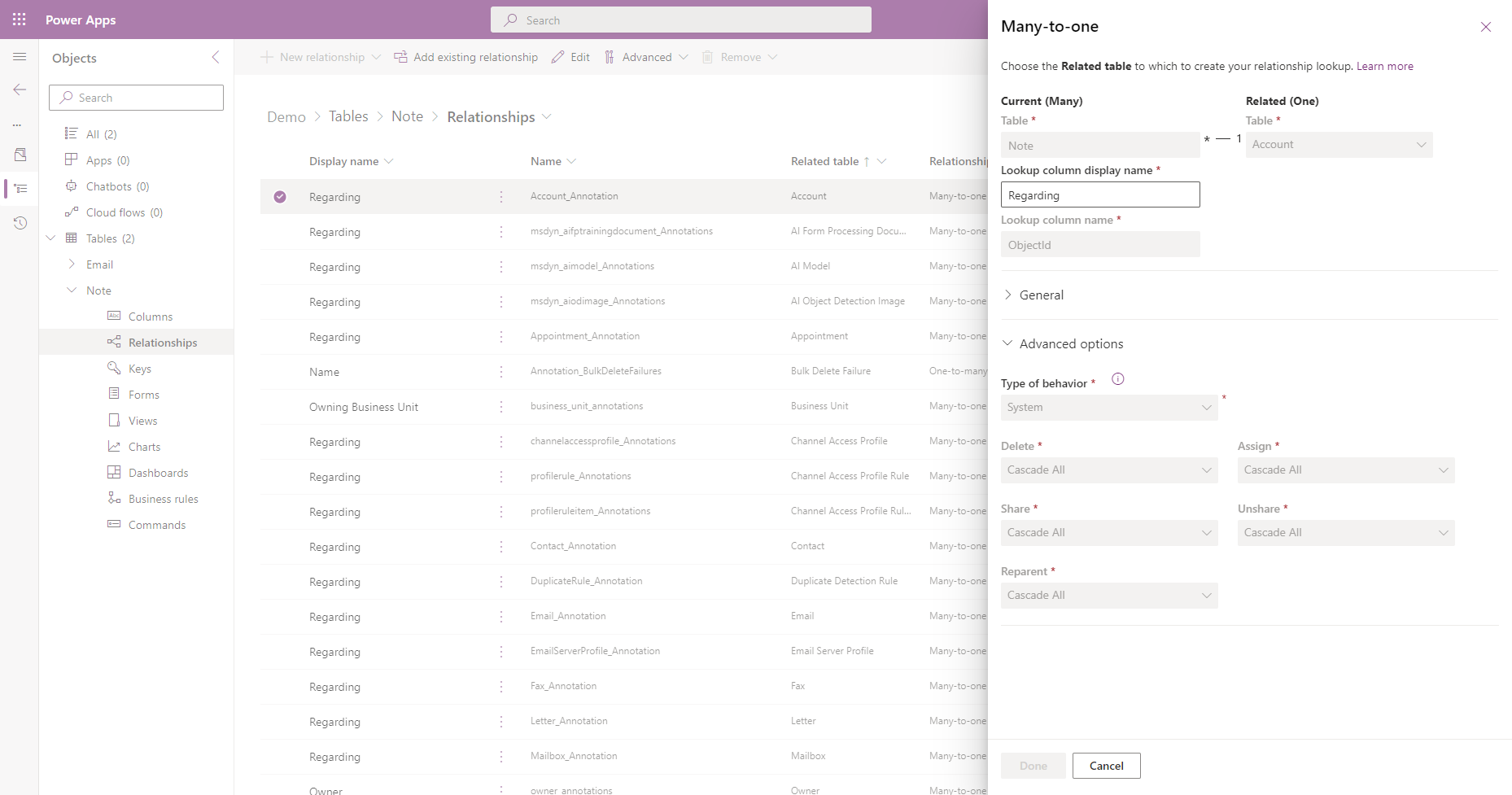Open Columns under Note
Image resolution: width=1512 pixels, height=795 pixels.
(x=151, y=317)
